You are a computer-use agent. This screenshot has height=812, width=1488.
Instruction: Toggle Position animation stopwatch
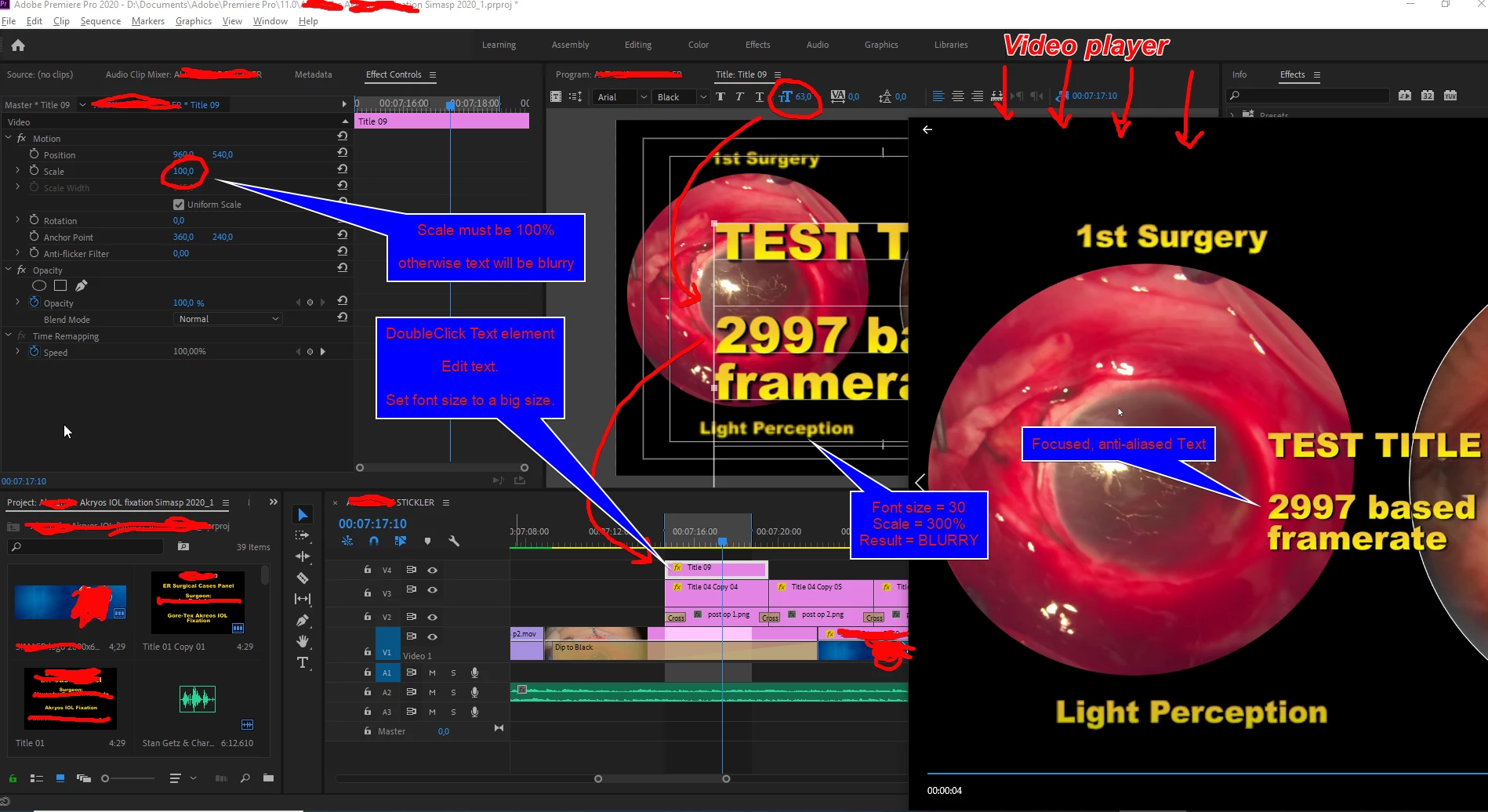pos(34,154)
